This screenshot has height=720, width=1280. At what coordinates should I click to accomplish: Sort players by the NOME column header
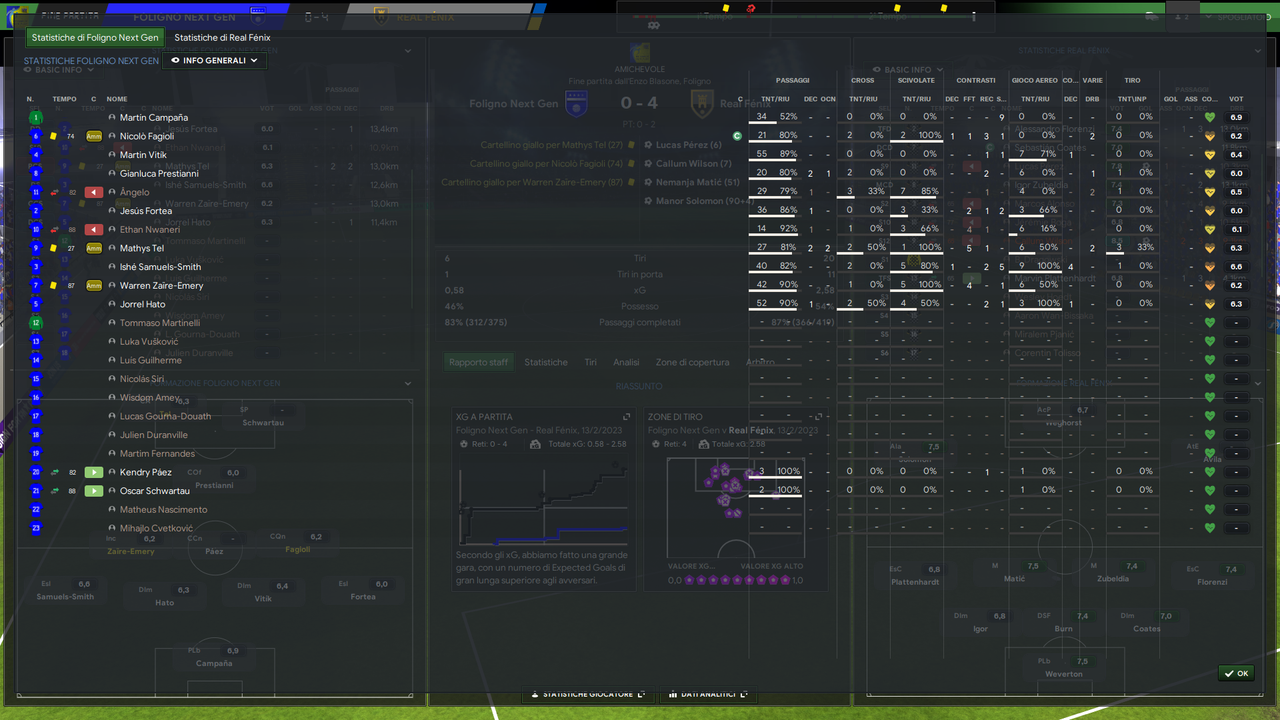click(117, 99)
